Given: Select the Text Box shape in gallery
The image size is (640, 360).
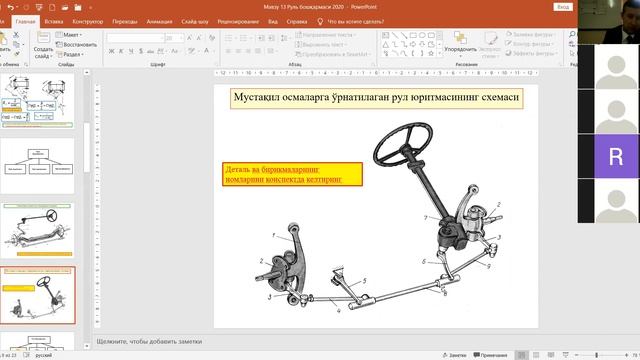Looking at the screenshot, I should click(386, 35).
